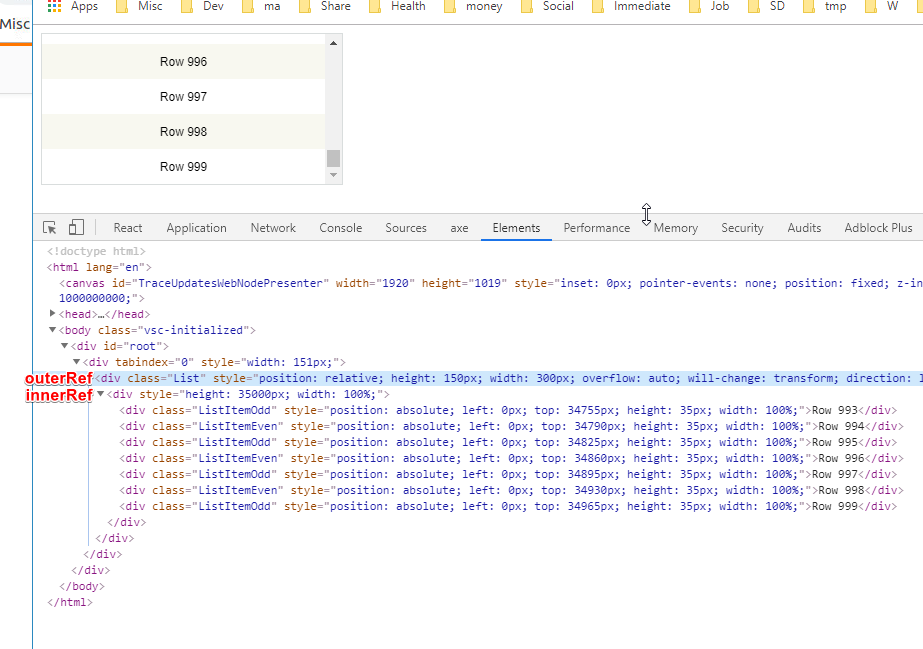
Task: Open the Immediate bookmarks folder
Action: (x=631, y=6)
